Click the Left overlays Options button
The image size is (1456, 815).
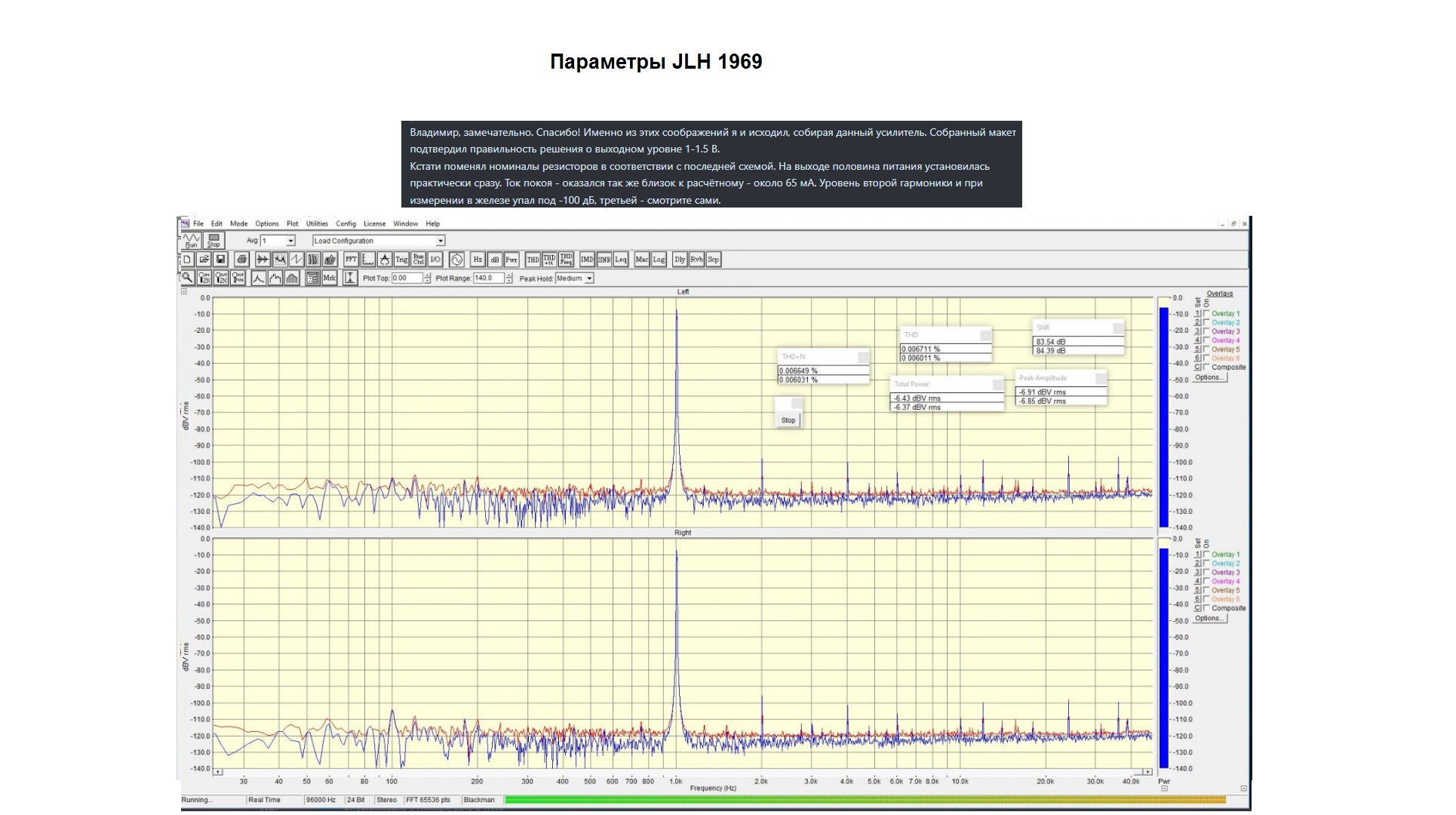1209,377
